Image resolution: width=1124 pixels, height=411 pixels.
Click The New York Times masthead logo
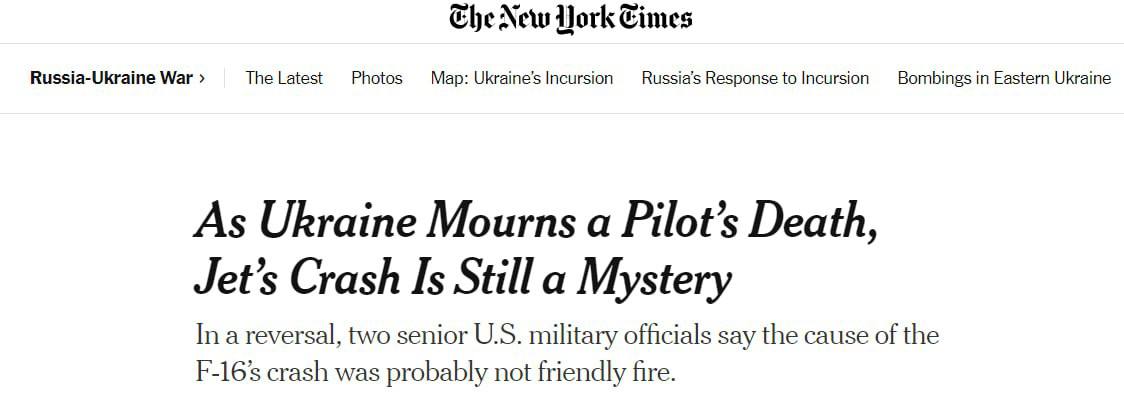pyautogui.click(x=570, y=18)
